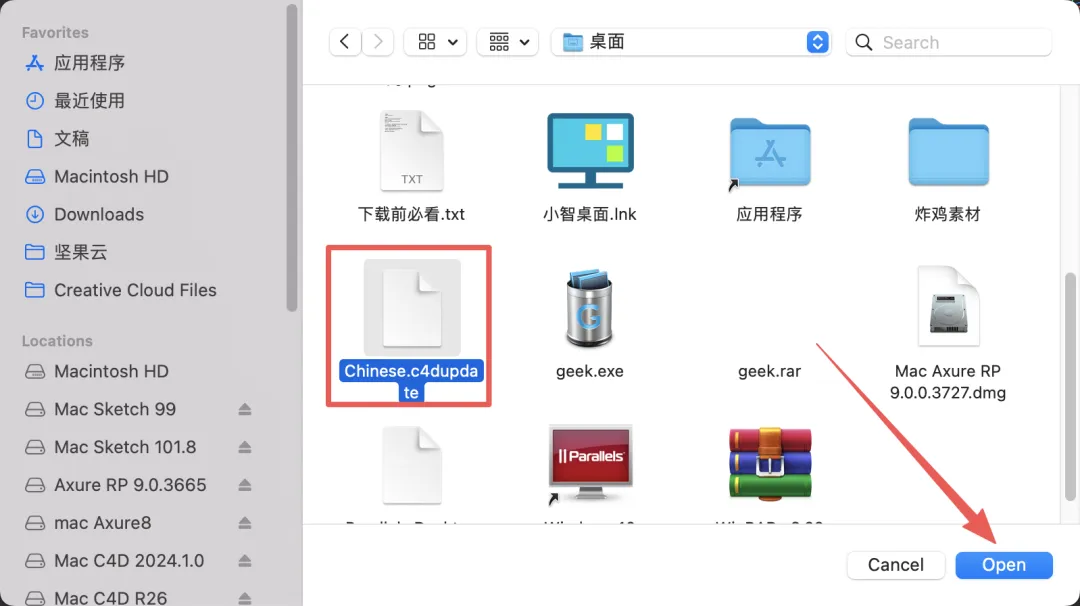Click the 炸鸡素材 folder name label
The height and width of the screenshot is (606, 1080).
pos(948,215)
